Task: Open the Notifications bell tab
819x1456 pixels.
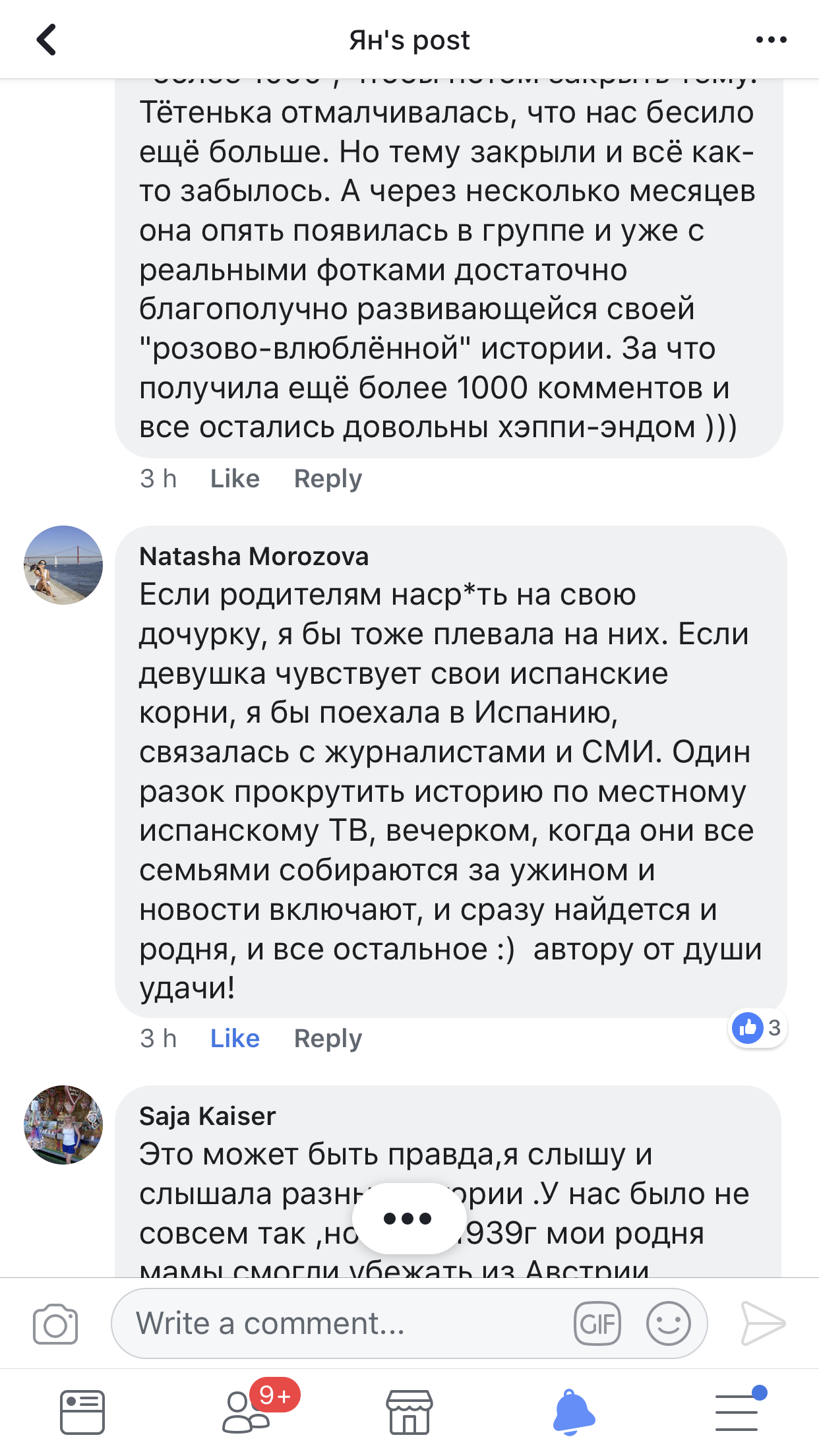Action: pos(573,1412)
